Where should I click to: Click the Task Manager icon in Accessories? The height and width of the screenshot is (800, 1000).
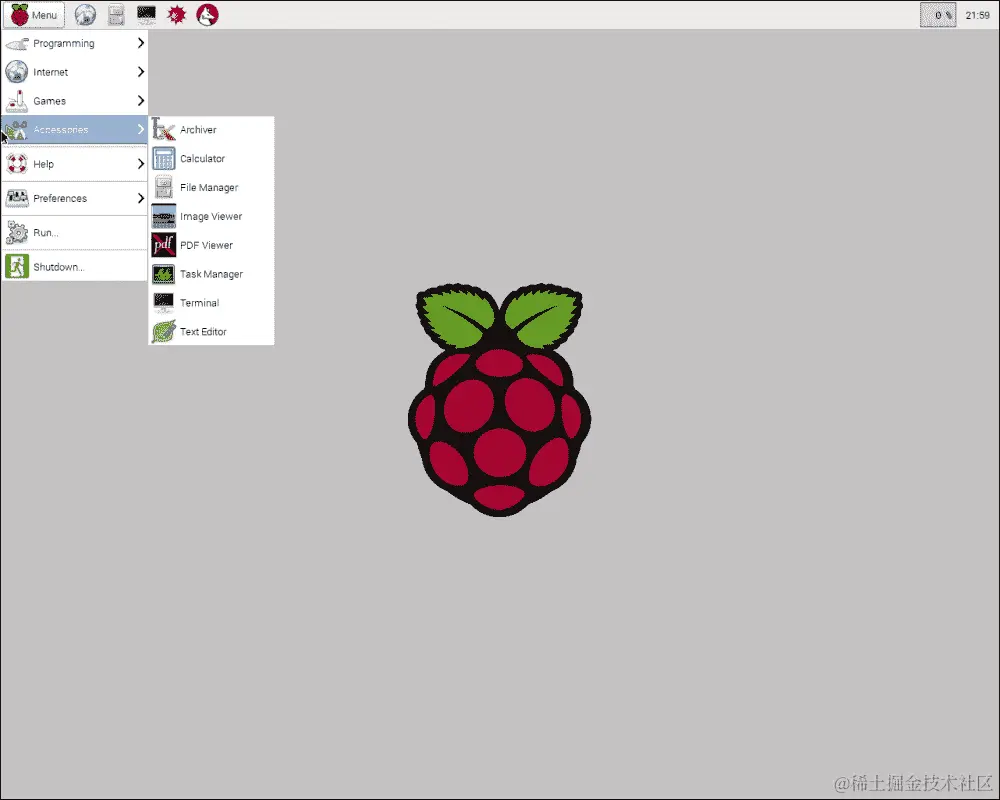[163, 274]
